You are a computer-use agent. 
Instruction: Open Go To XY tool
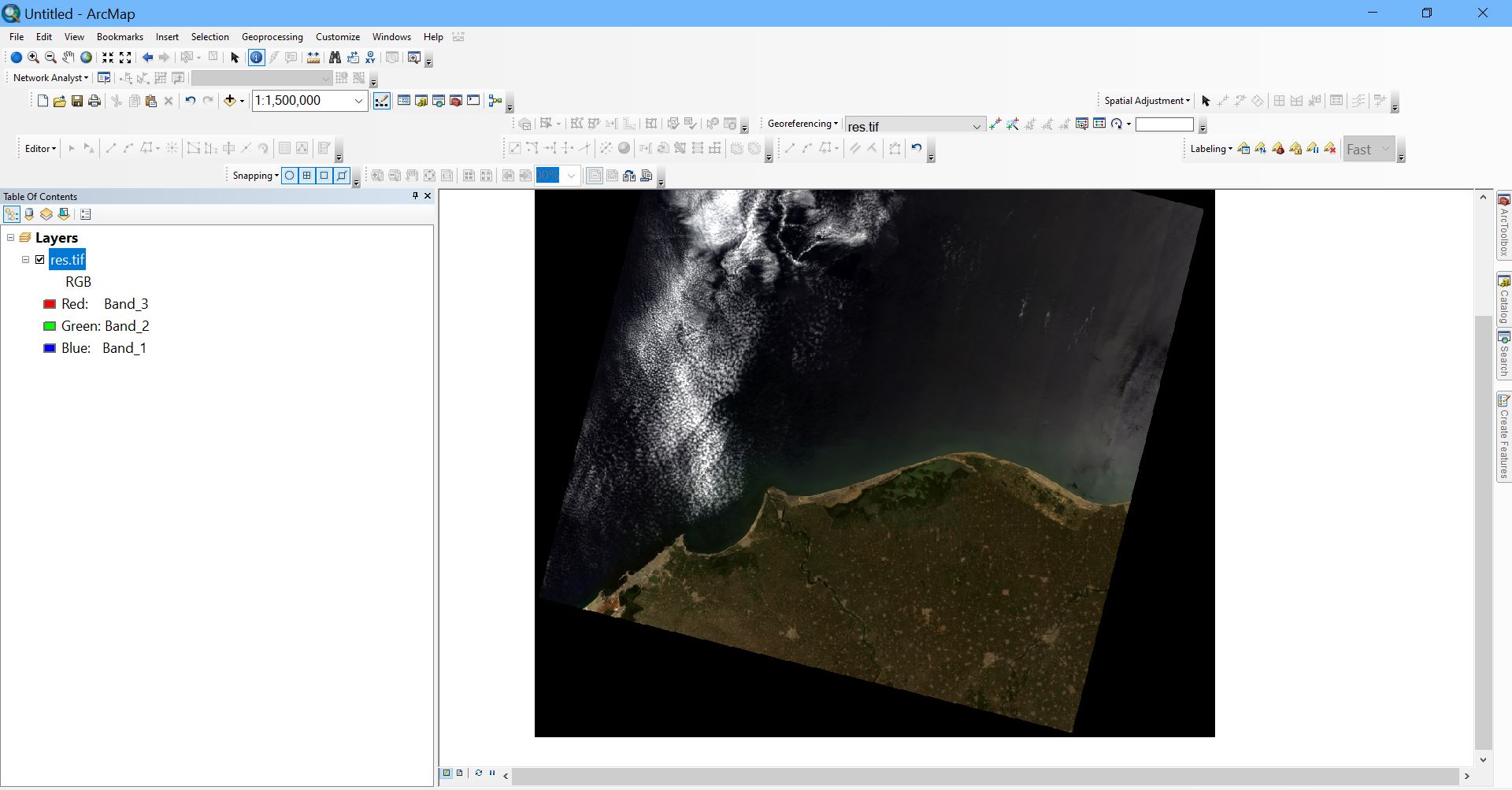pyautogui.click(x=370, y=57)
